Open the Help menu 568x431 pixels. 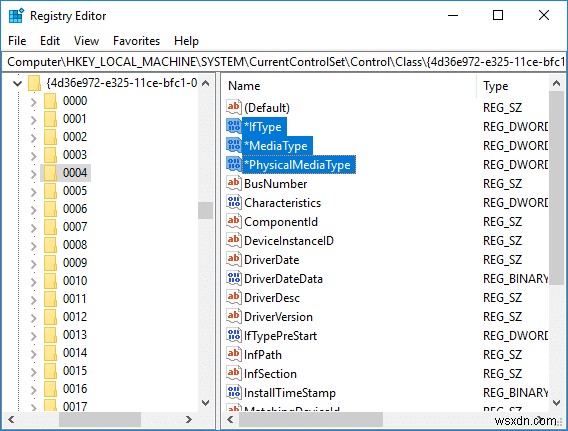click(186, 41)
